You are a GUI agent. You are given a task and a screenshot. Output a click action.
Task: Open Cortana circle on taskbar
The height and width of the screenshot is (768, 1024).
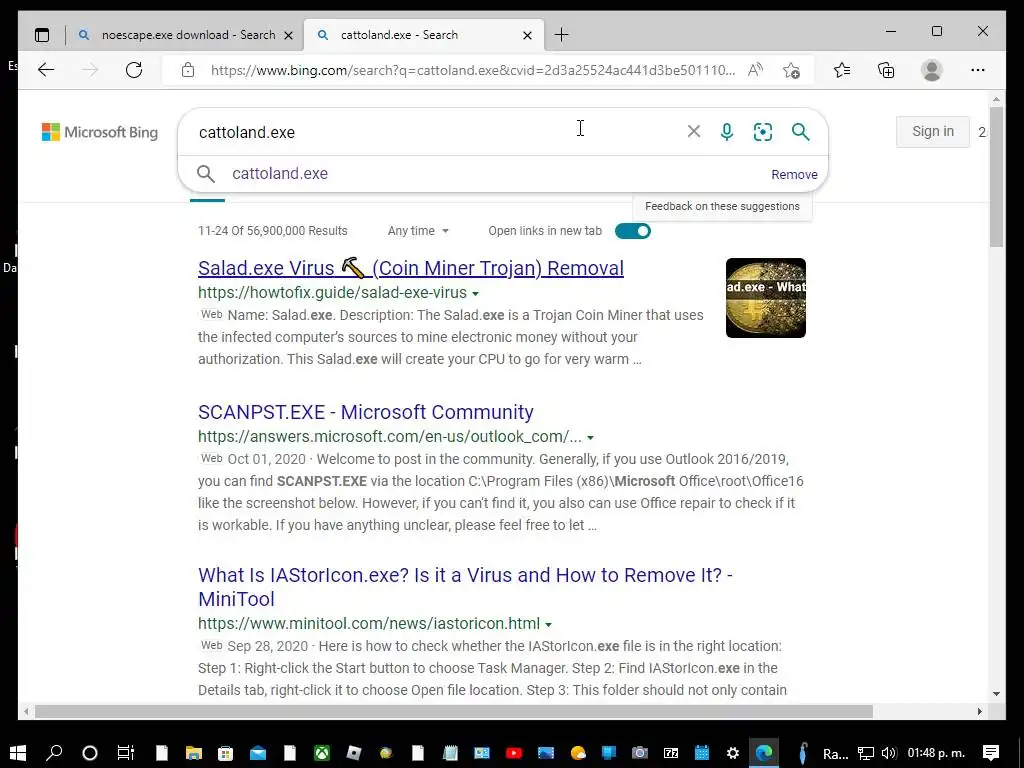click(89, 753)
